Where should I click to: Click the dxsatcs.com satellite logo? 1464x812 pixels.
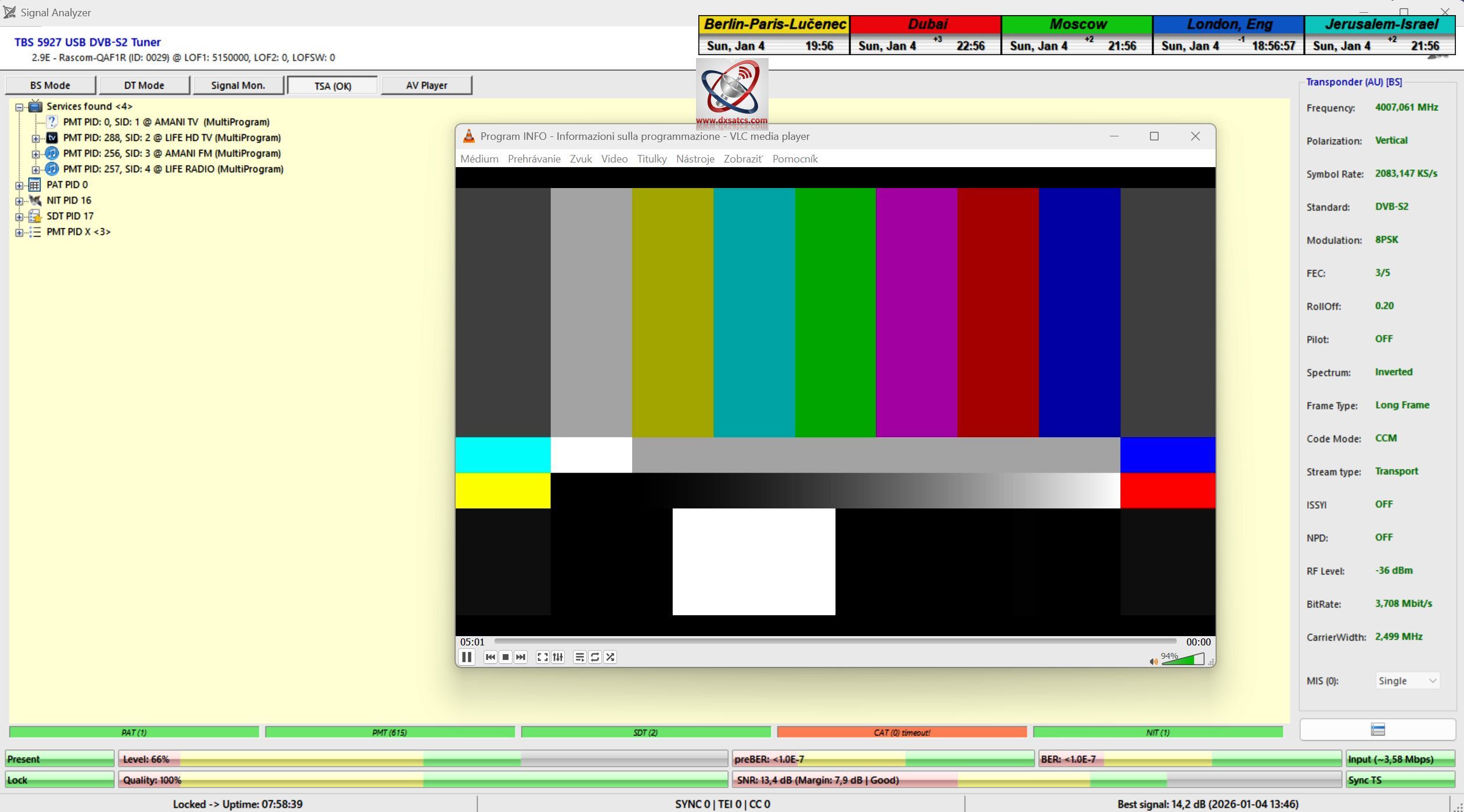pyautogui.click(x=732, y=93)
